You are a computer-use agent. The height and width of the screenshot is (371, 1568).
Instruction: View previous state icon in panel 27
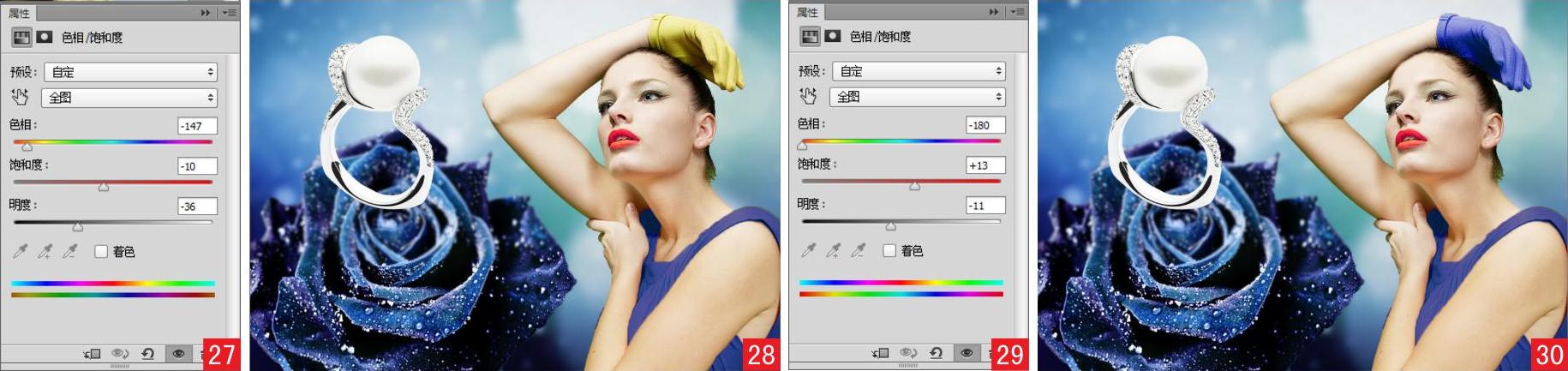[120, 353]
